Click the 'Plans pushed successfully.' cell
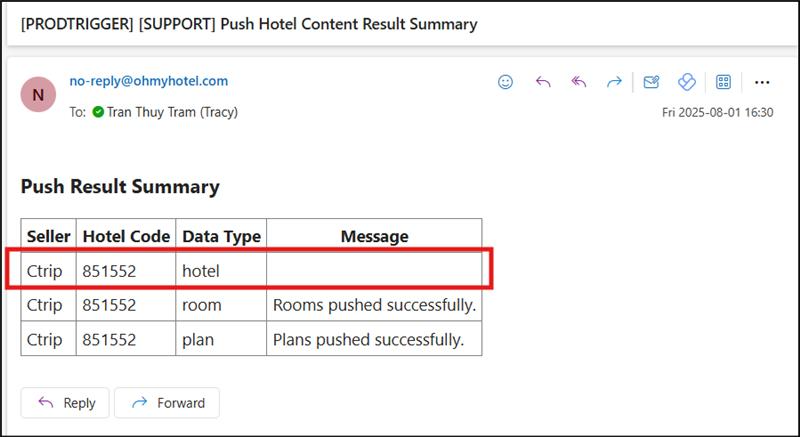The width and height of the screenshot is (800, 437). click(x=369, y=339)
